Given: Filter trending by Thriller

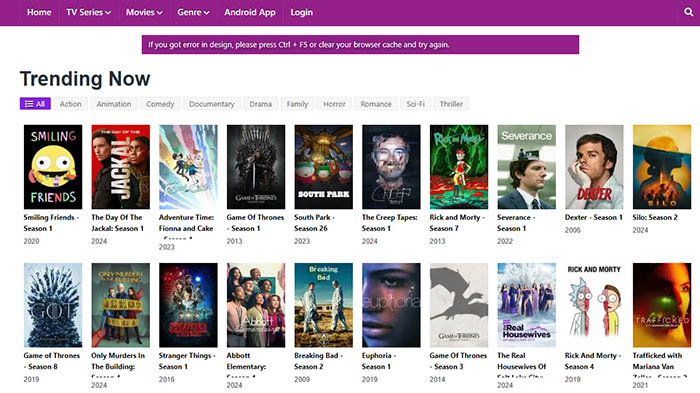Looking at the screenshot, I should pos(451,104).
